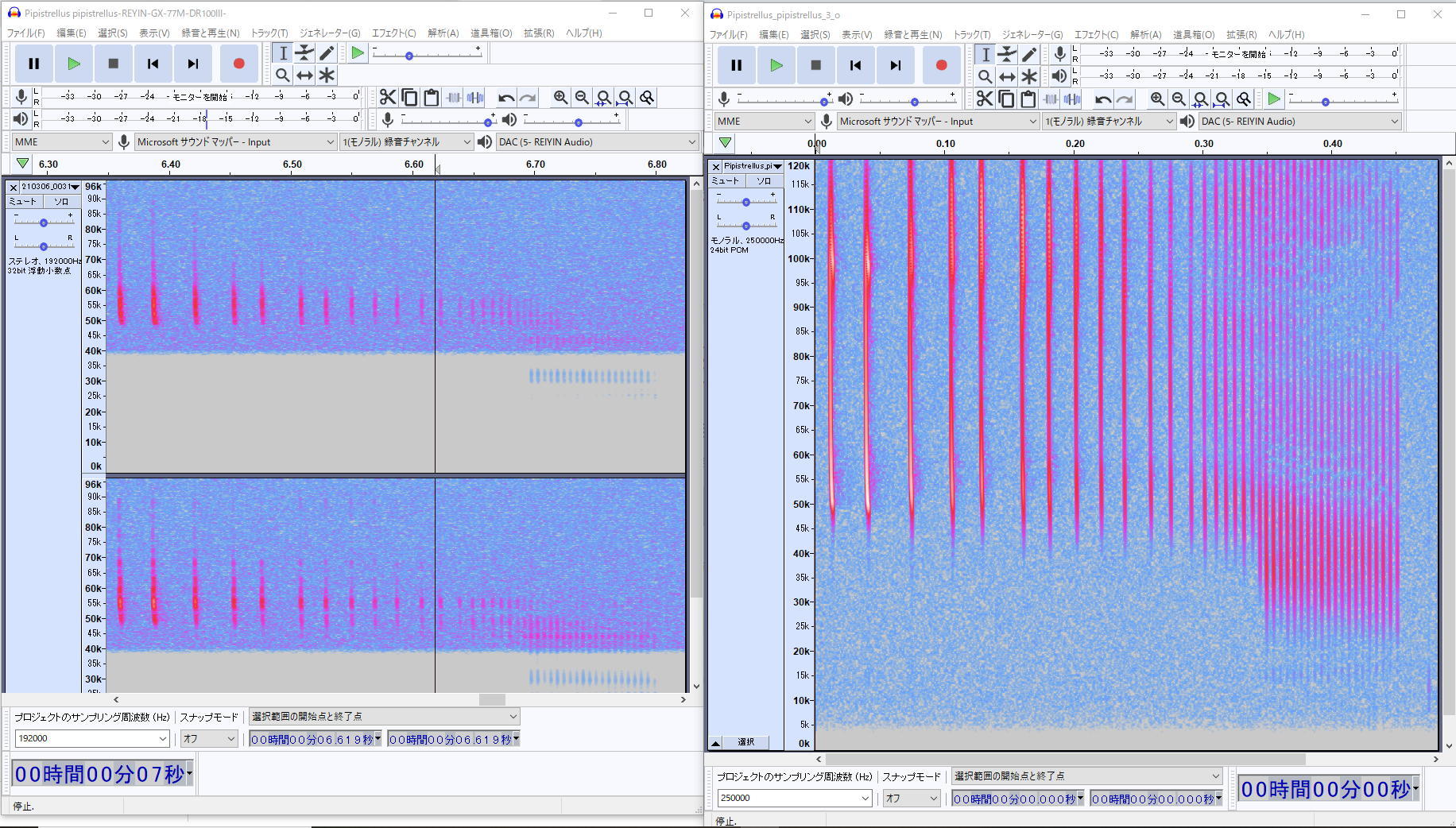Open ジェネレーター(G) menu in right window
This screenshot has width=1456, height=828.
(x=1032, y=34)
